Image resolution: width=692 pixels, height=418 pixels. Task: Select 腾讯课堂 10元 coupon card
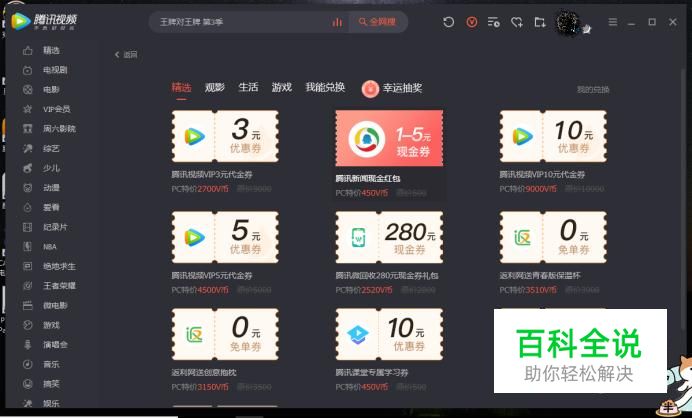389,334
